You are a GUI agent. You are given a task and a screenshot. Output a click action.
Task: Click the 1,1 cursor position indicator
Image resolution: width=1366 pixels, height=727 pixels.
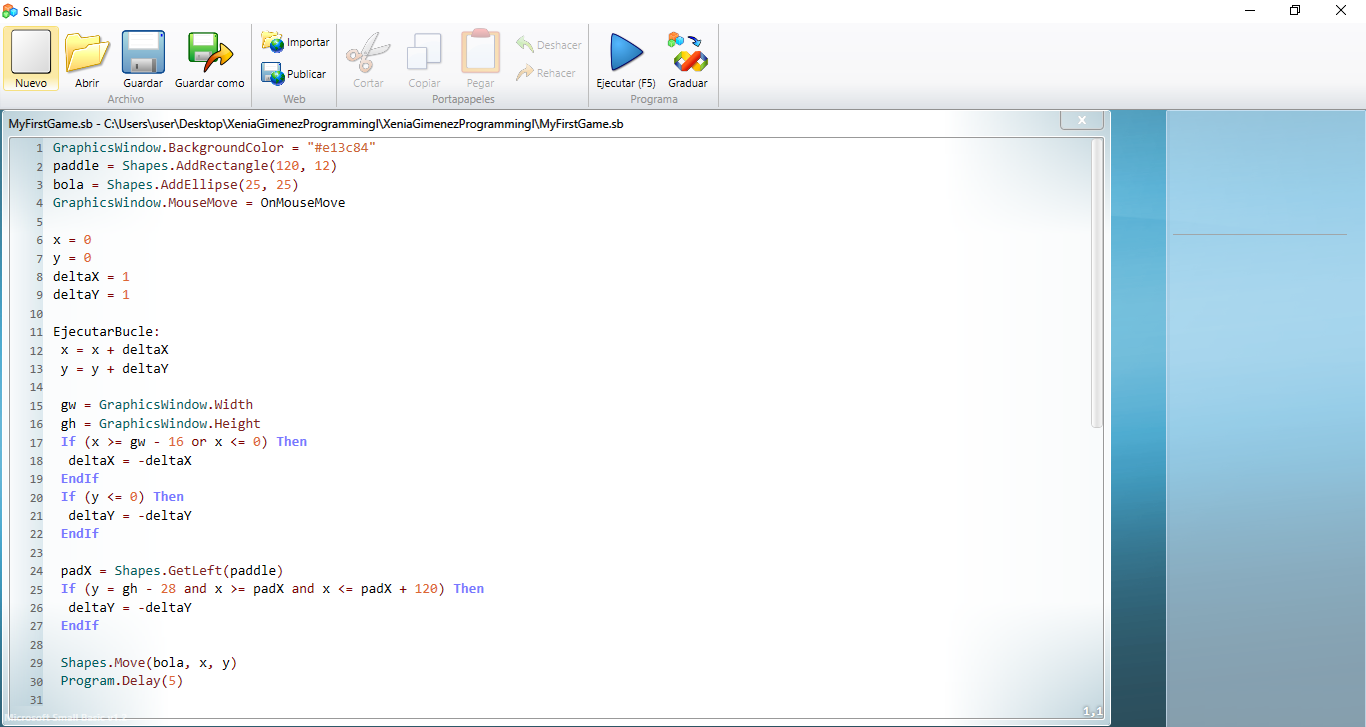pos(1090,710)
